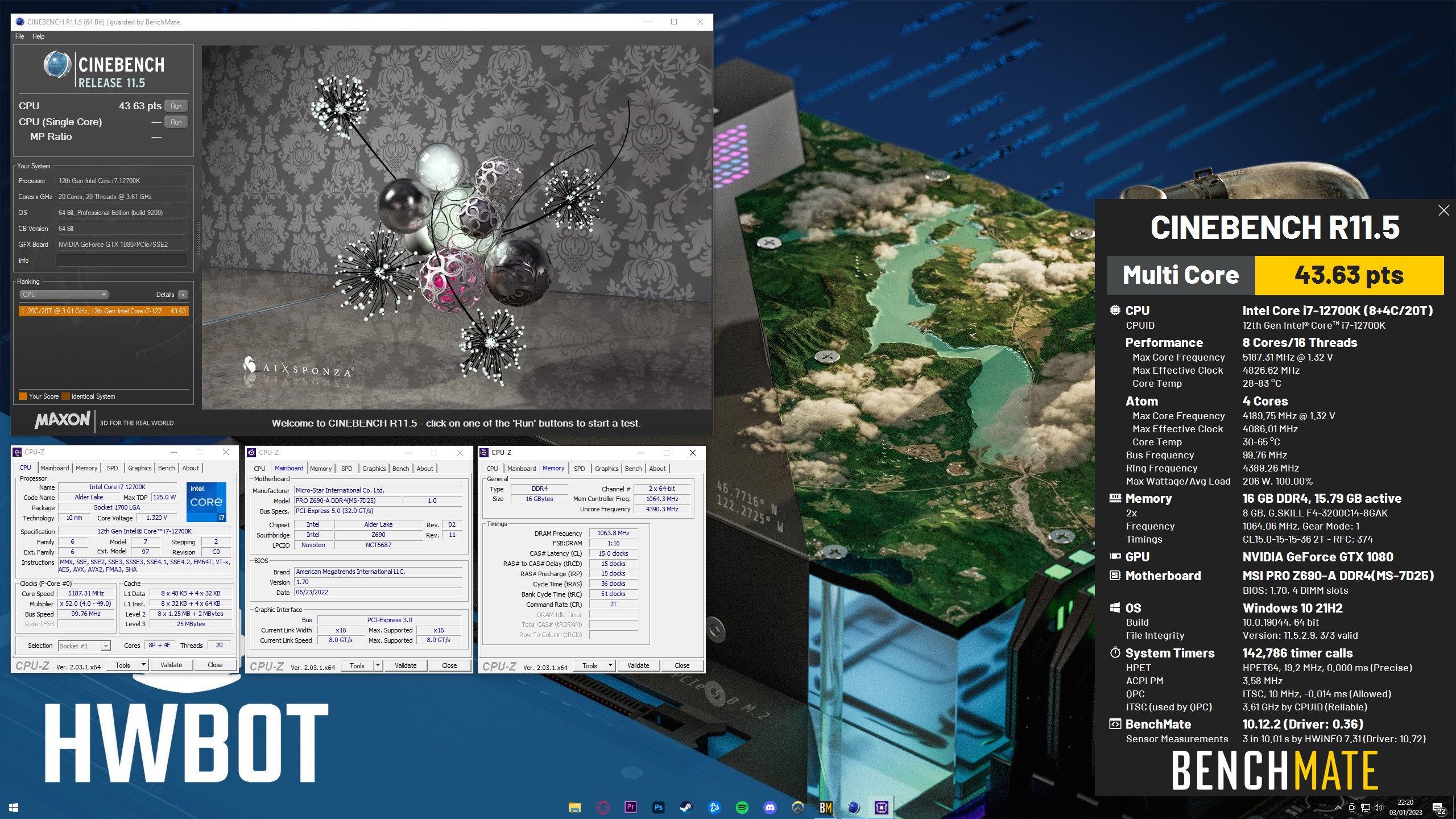This screenshot has width=1456, height=819.
Task: Open Spotify from the taskbar
Action: [742, 807]
